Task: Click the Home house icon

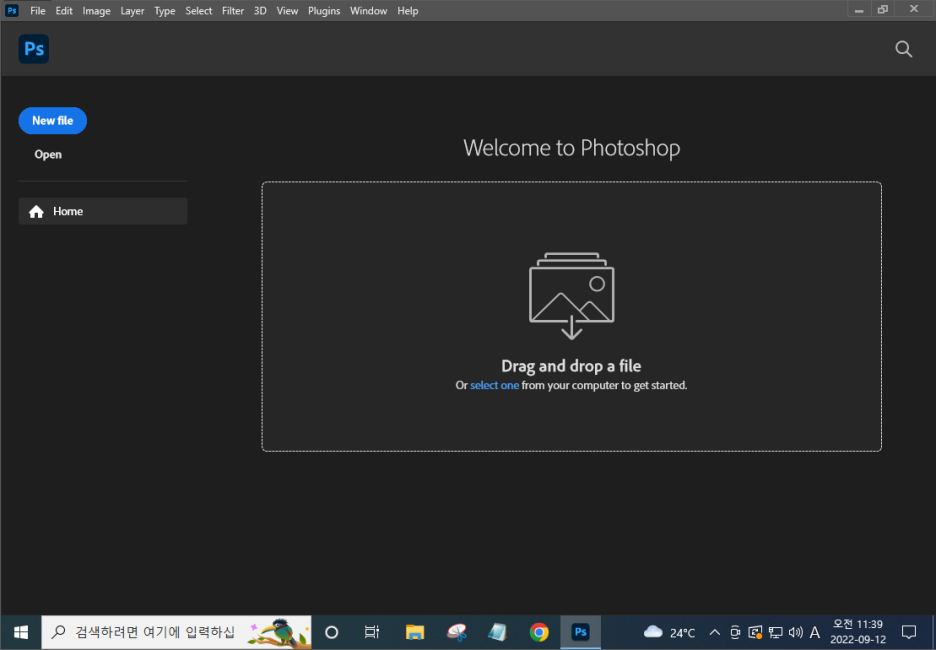Action: 36,211
